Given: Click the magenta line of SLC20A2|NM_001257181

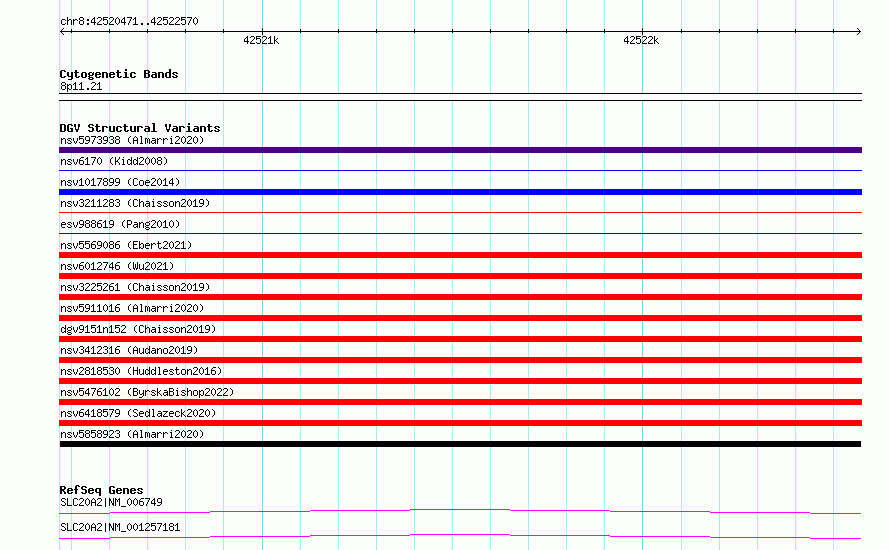Looking at the screenshot, I should click(460, 536).
